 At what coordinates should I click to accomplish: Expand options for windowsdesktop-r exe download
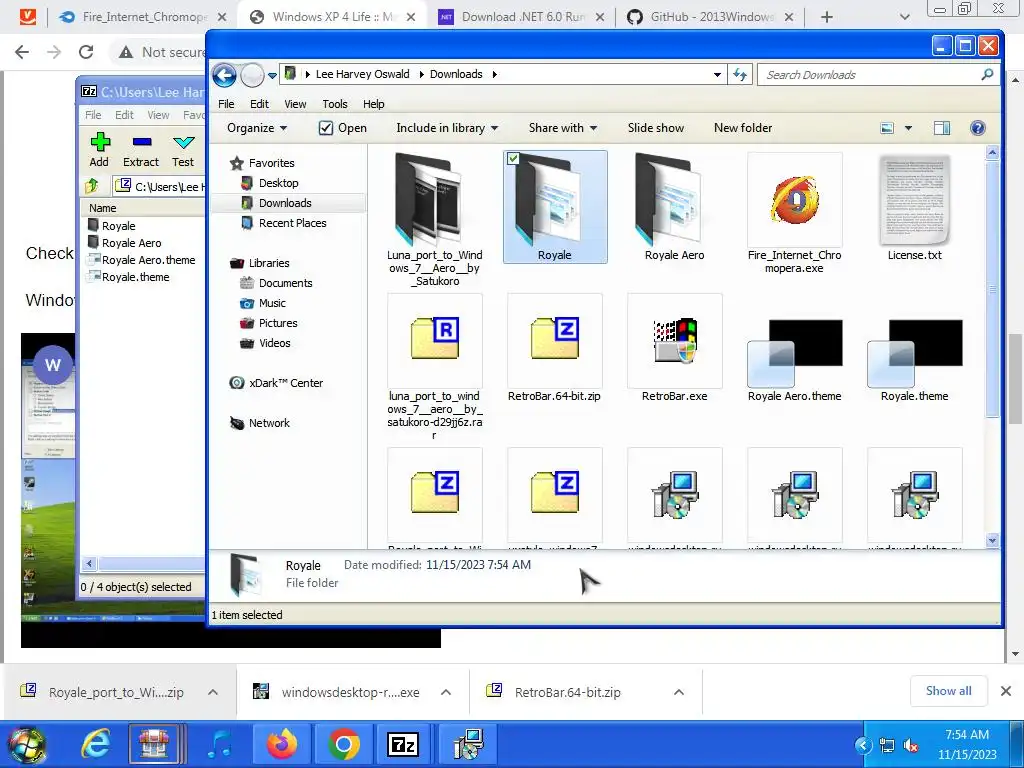point(446,692)
